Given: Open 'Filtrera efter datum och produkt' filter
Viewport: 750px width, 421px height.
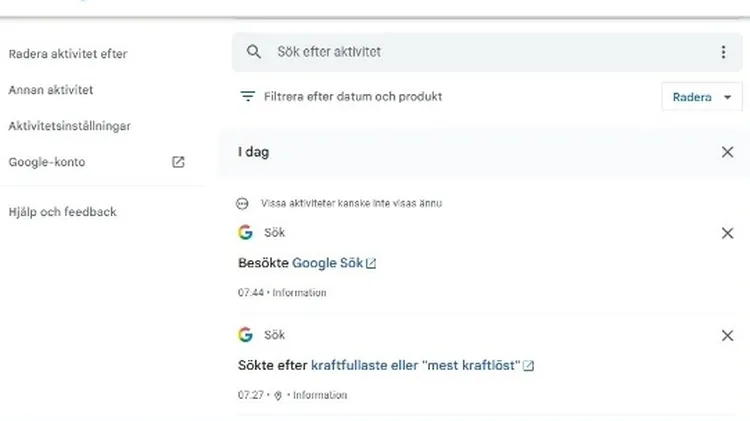Looking at the screenshot, I should (352, 97).
